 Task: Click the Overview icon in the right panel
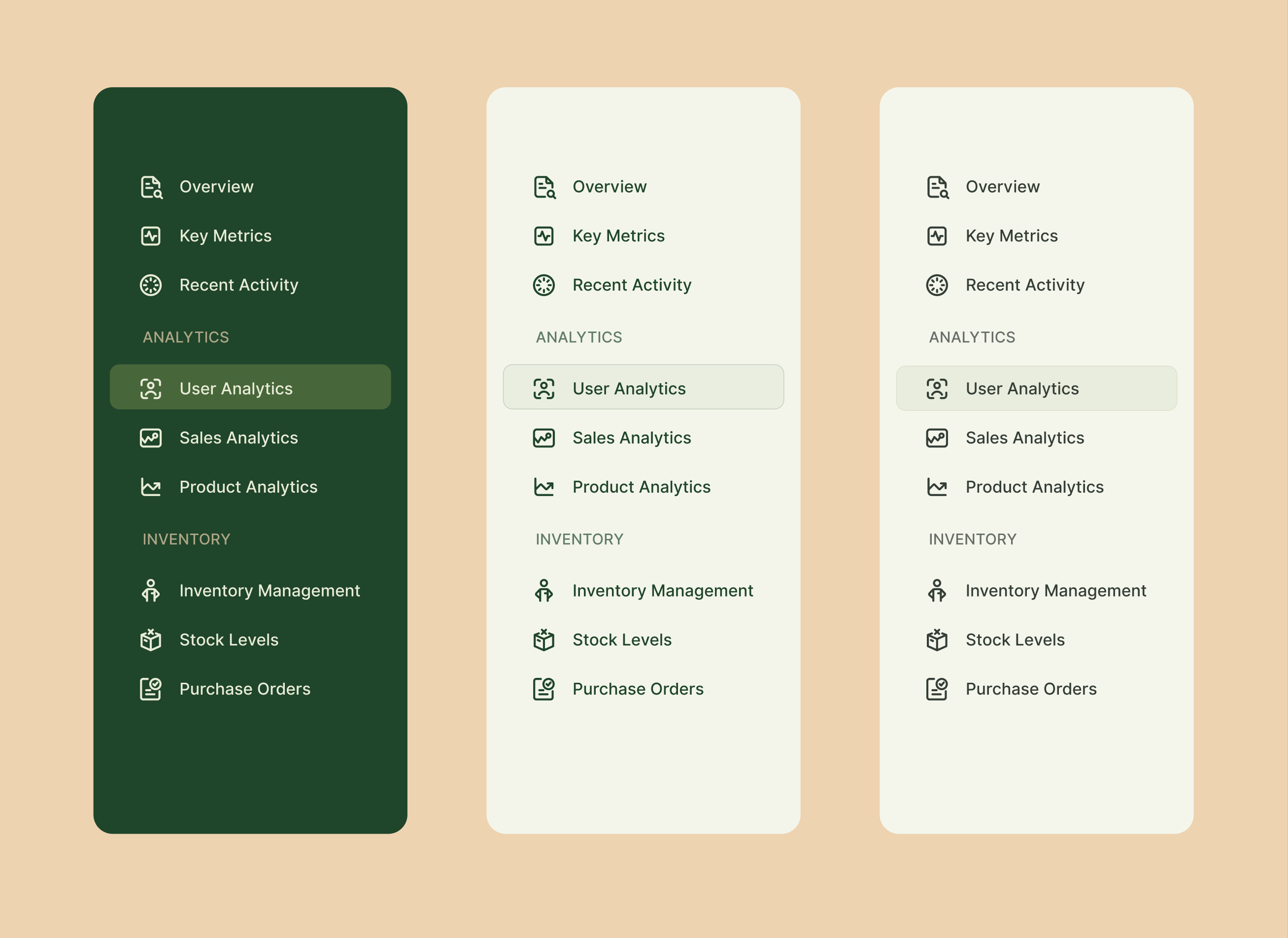pyautogui.click(x=937, y=186)
